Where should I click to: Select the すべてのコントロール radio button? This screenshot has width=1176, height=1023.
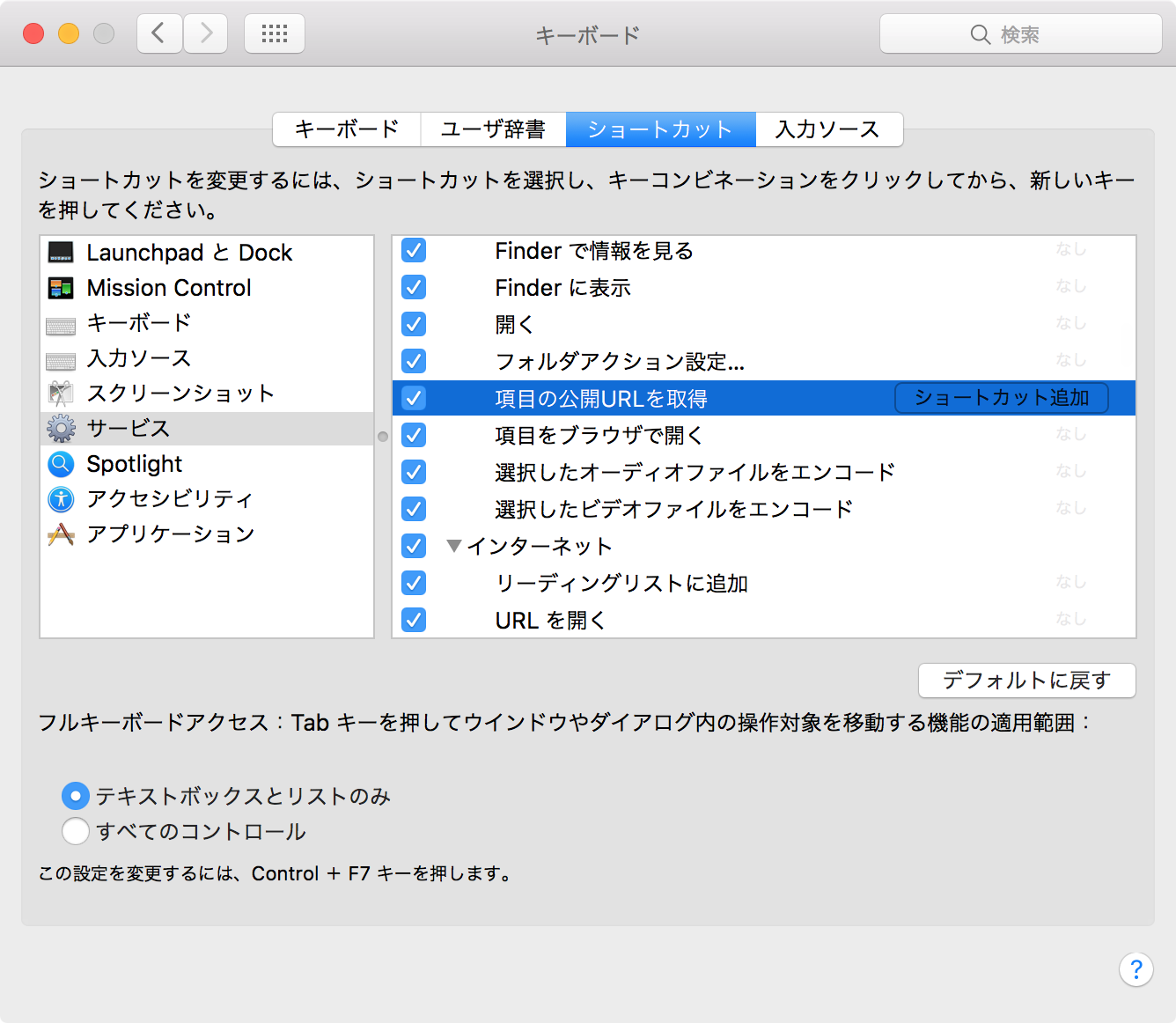coord(76,831)
